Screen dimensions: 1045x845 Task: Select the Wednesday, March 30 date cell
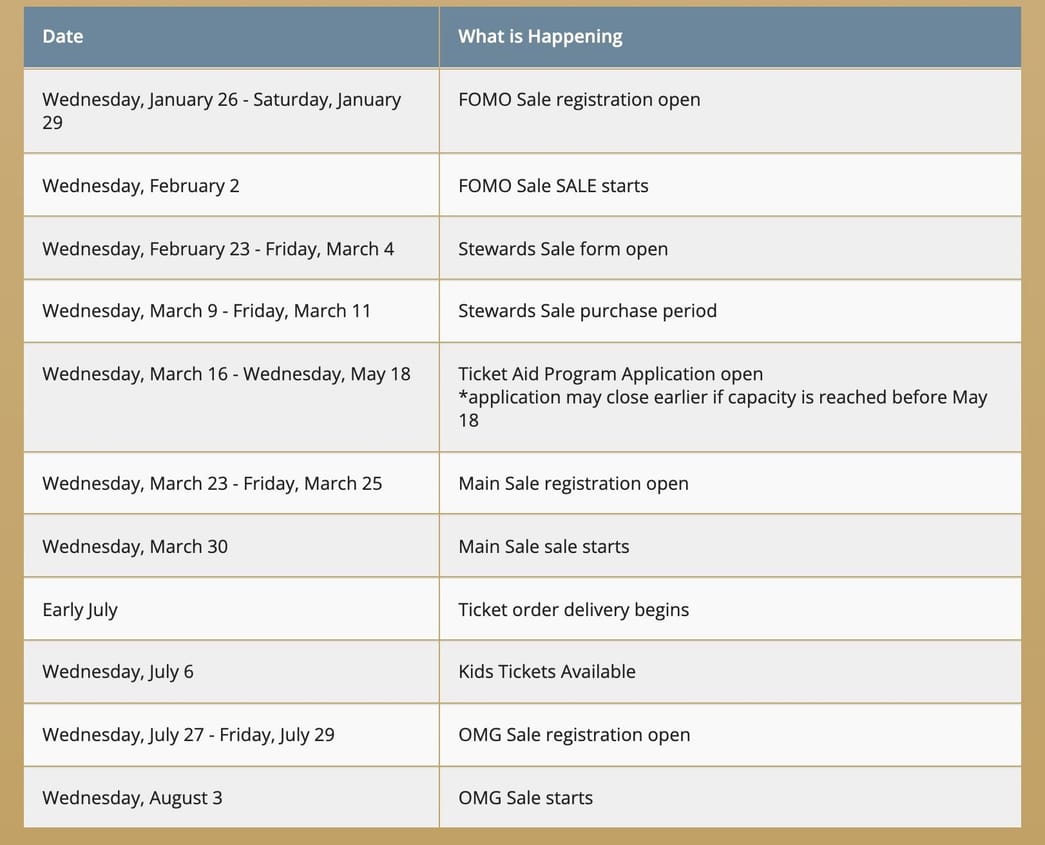[135, 547]
